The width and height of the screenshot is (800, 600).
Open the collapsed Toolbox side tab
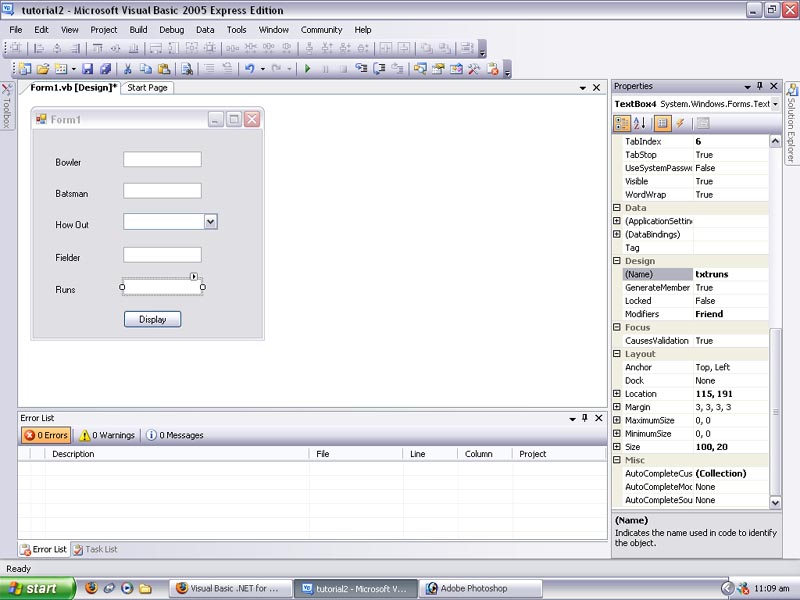(x=7, y=106)
